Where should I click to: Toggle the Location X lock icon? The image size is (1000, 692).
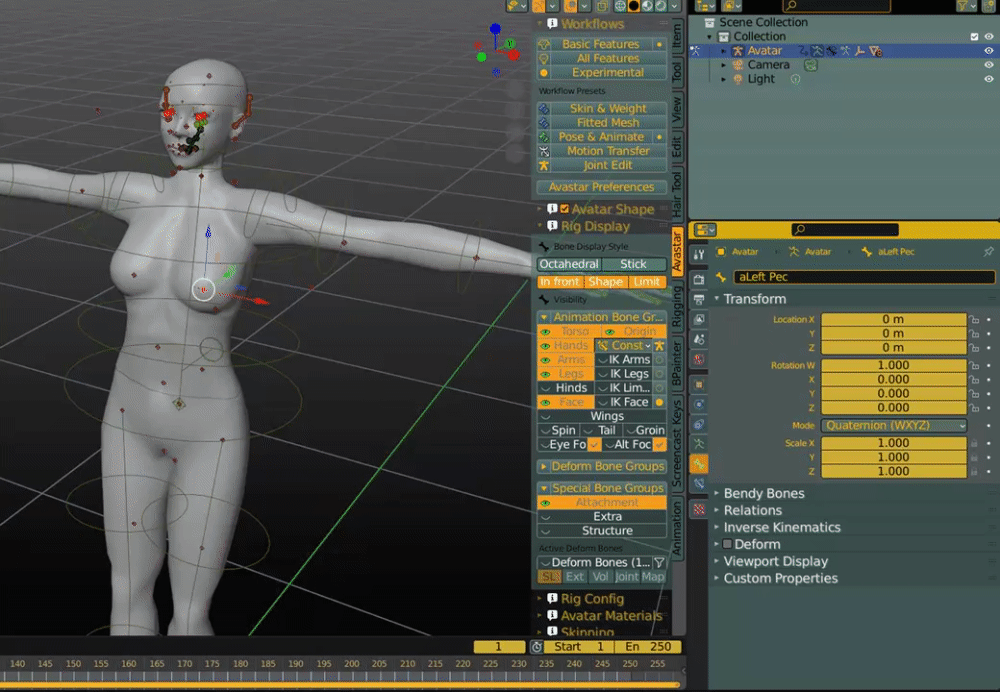pyautogui.click(x=974, y=320)
